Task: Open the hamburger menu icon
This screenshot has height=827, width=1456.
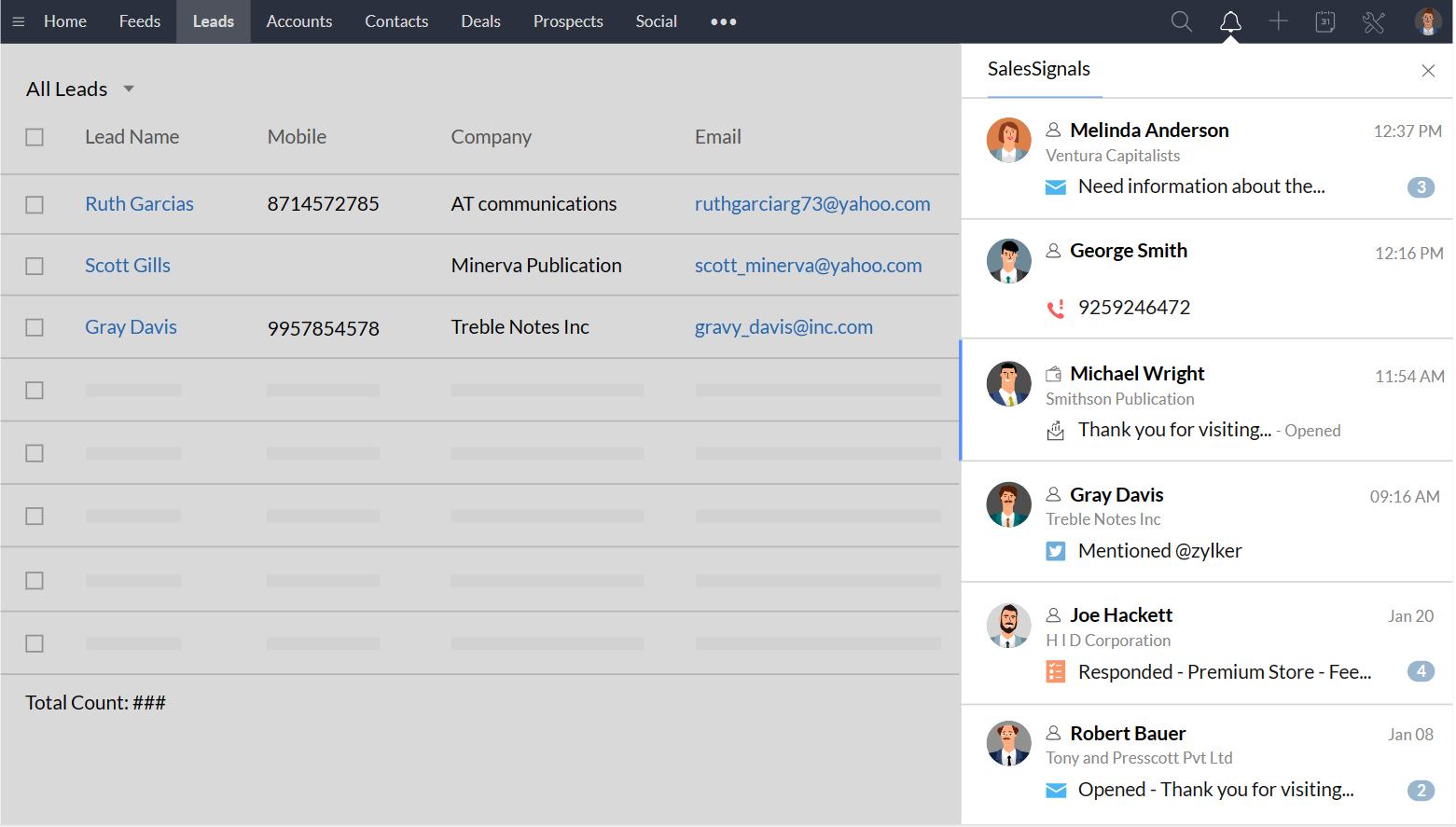Action: pos(18,21)
